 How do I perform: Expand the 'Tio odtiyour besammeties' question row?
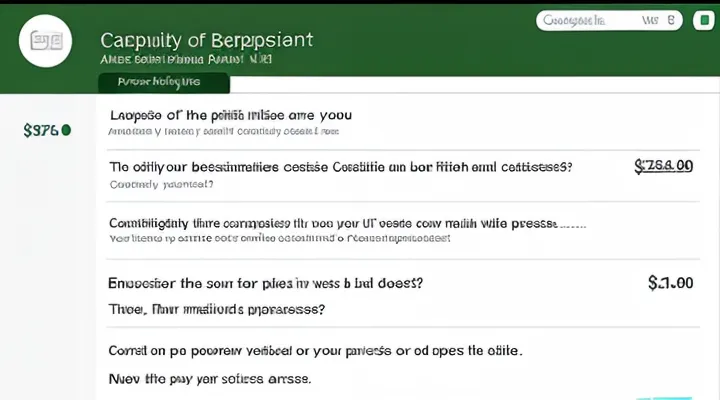coord(340,168)
